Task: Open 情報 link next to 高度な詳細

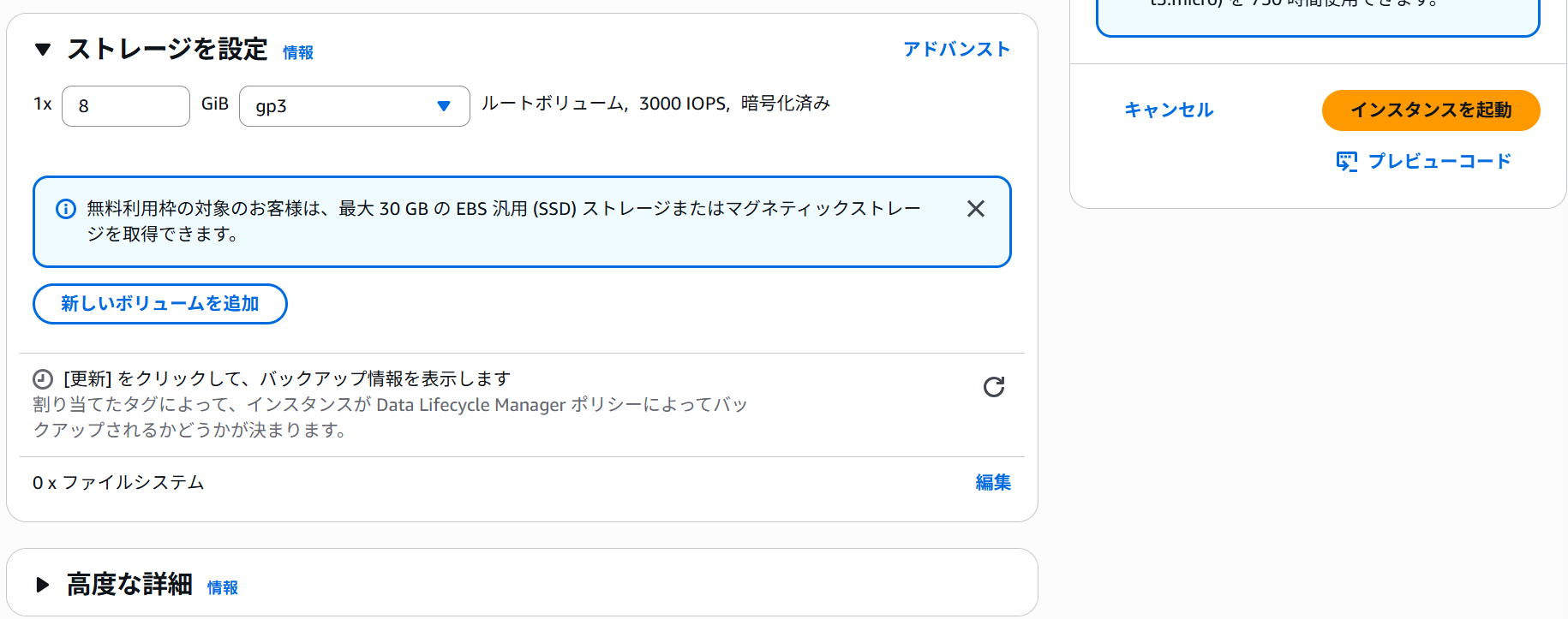Action: coord(223,588)
